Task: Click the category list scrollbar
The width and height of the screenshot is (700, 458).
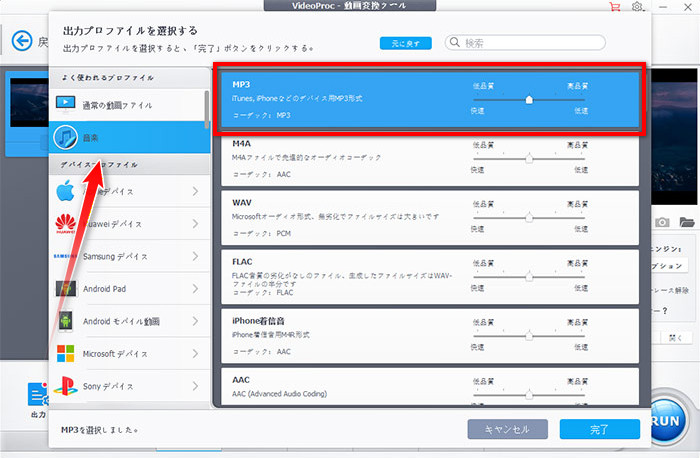Action: click(207, 109)
